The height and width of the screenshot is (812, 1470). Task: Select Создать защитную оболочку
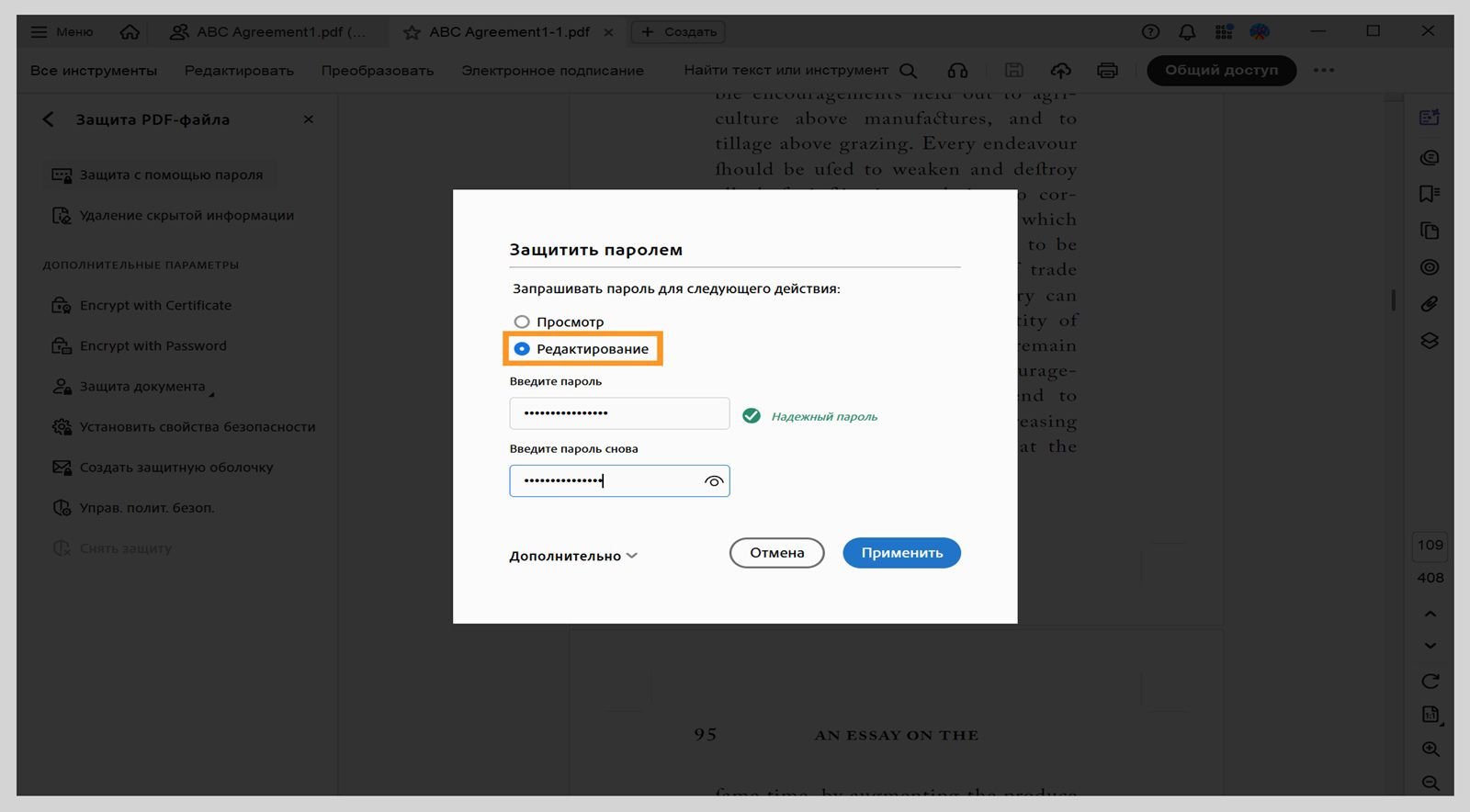(x=163, y=468)
